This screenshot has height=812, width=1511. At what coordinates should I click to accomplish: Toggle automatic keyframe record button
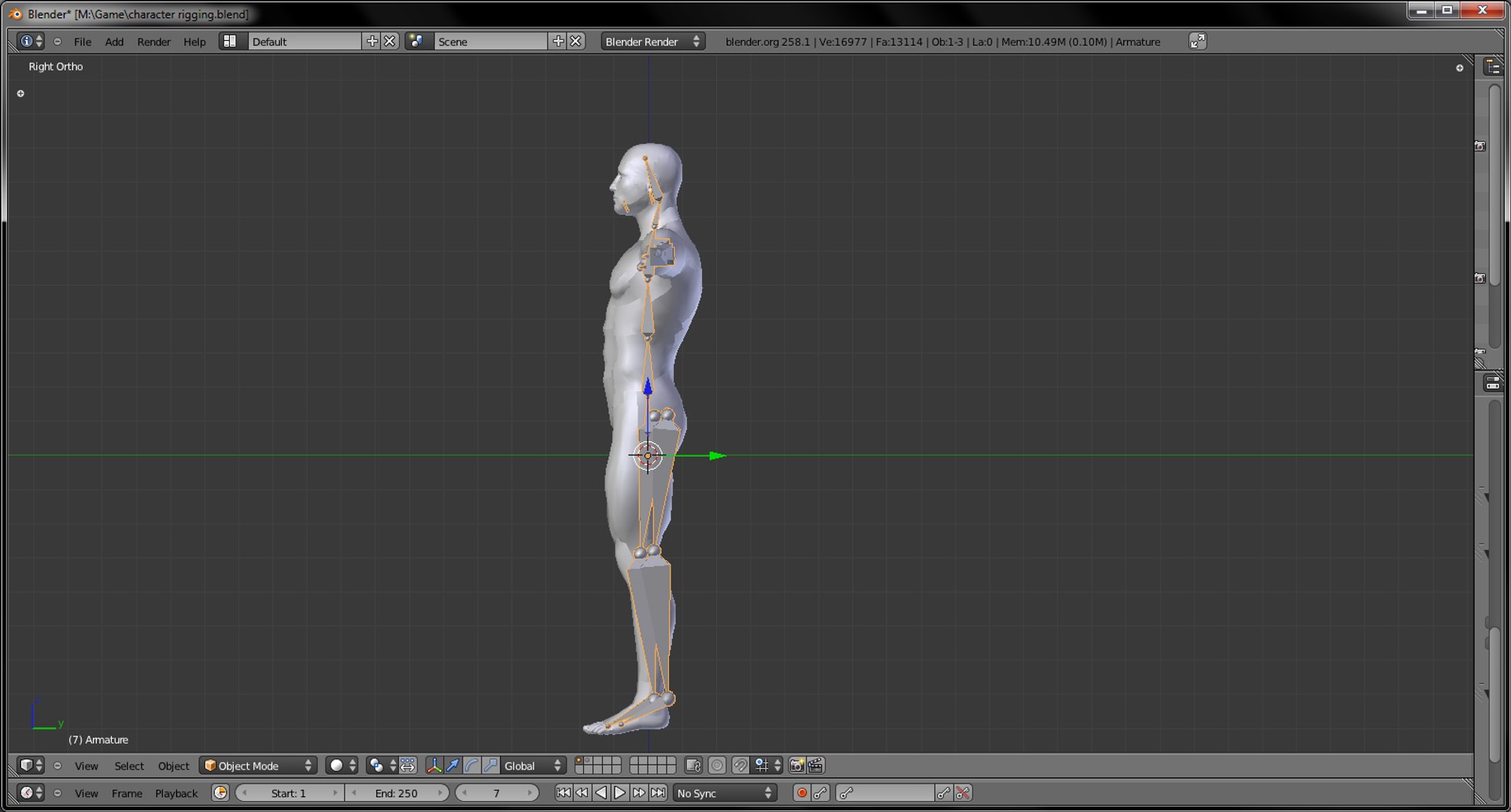tap(801, 793)
